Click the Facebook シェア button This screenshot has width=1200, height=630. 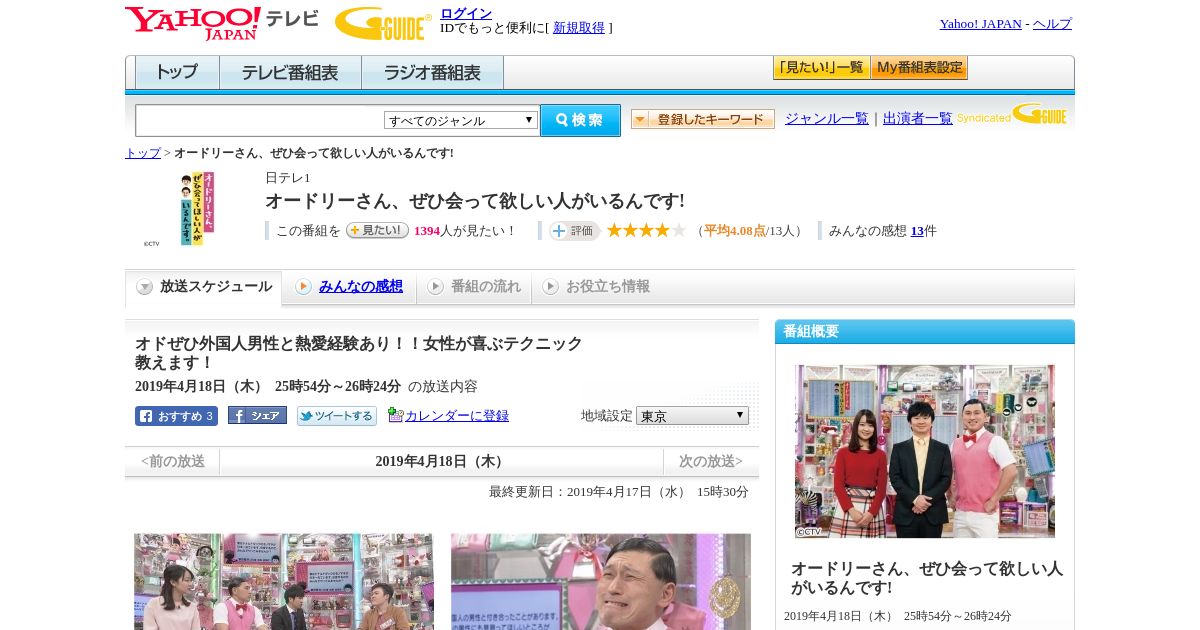(257, 415)
